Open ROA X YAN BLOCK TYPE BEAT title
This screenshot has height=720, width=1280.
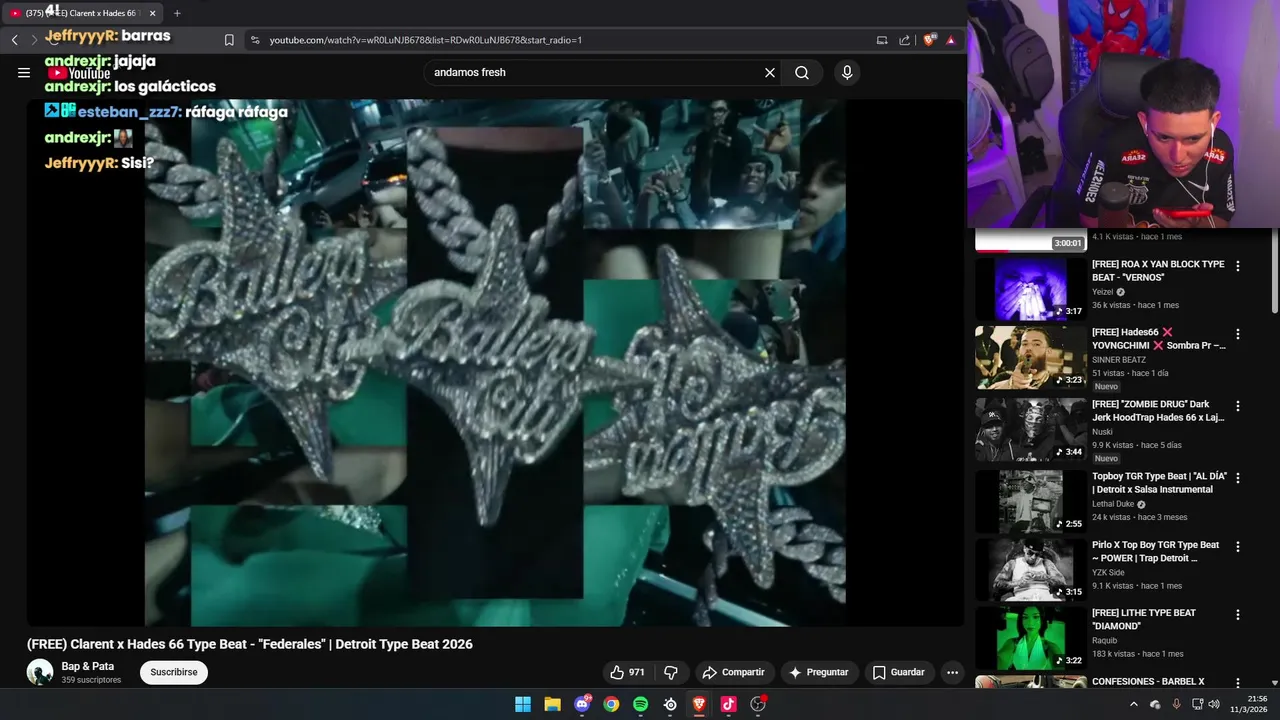tap(1158, 271)
